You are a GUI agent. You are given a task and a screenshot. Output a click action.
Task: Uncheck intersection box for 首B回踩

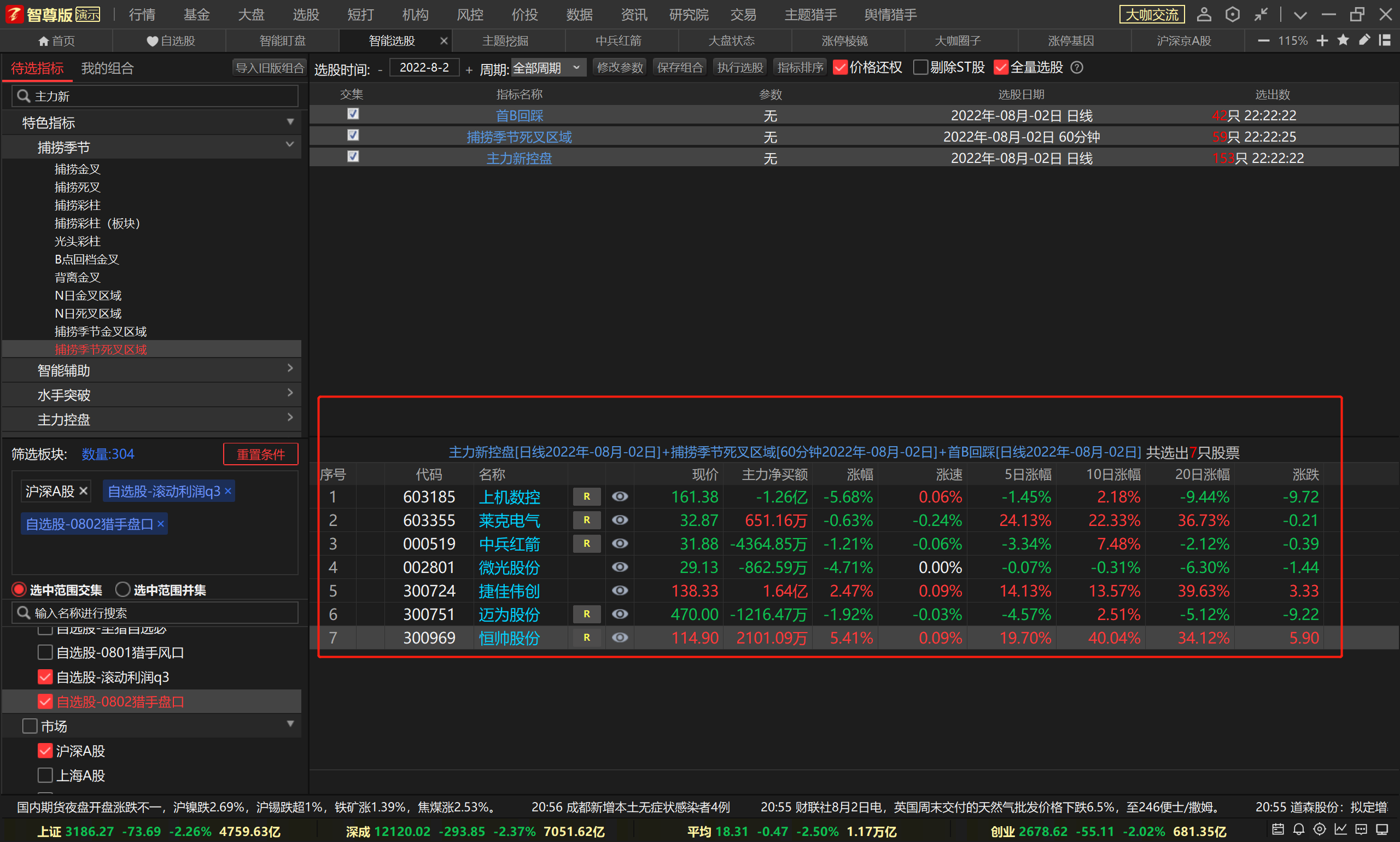[x=353, y=114]
